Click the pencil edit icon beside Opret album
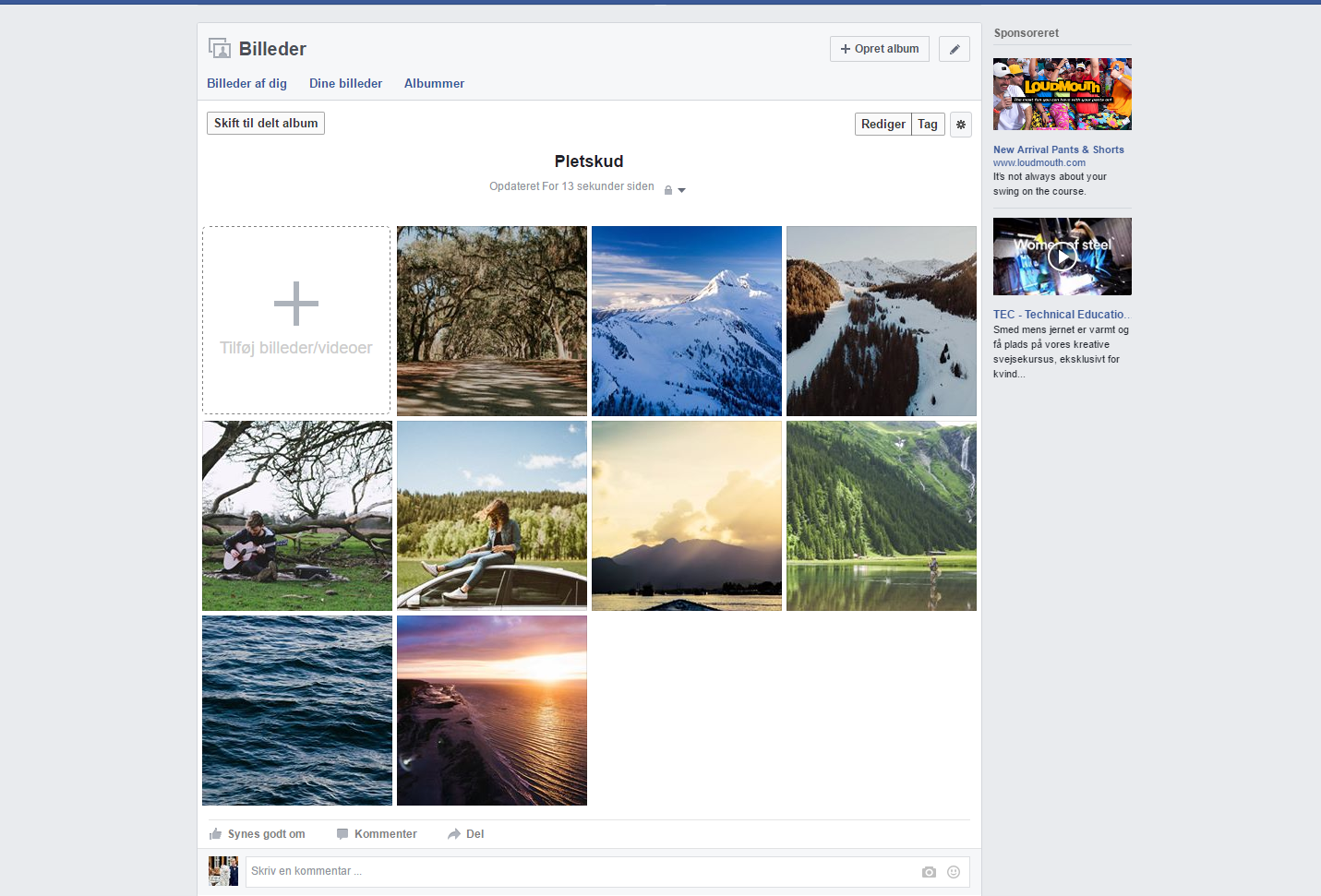 point(954,49)
